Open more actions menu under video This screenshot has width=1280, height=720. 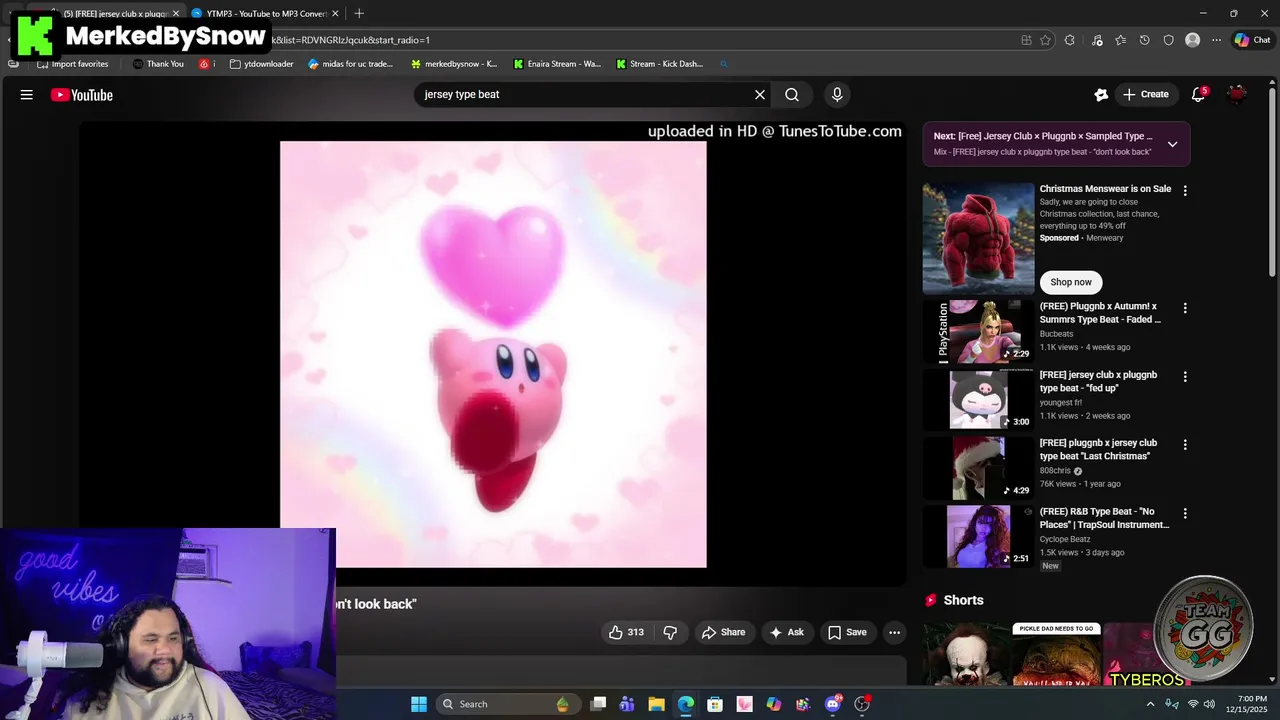pos(895,632)
